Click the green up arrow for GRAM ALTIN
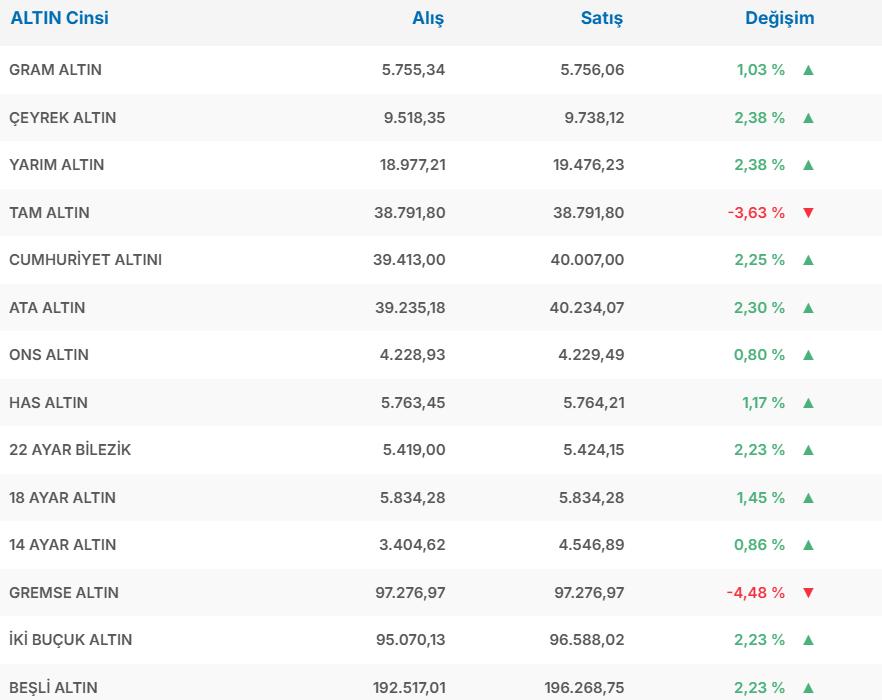Image resolution: width=882 pixels, height=700 pixels. [x=808, y=70]
